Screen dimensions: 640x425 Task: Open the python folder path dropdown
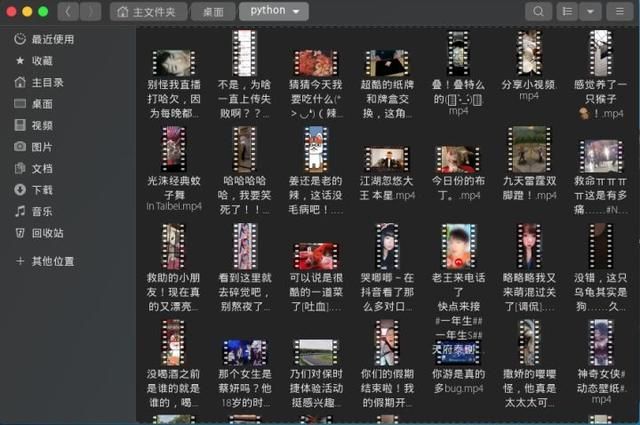273,11
